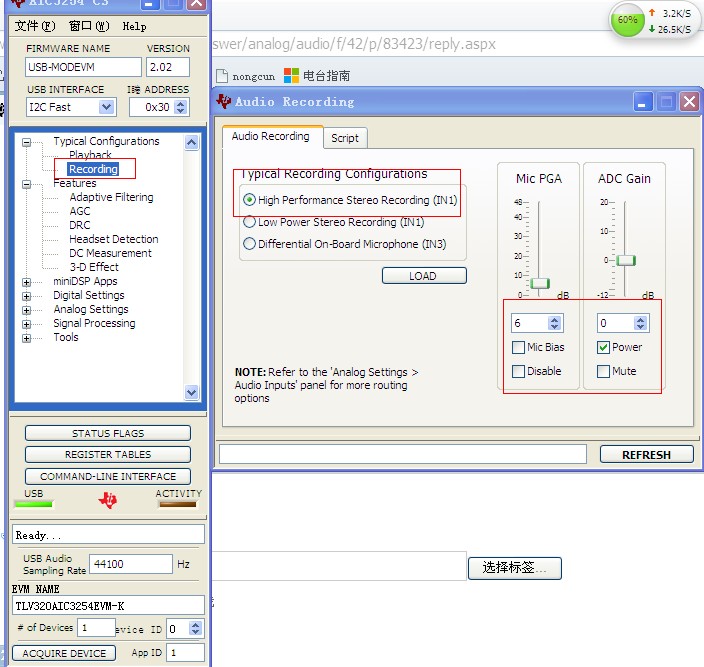Select AGC tree item

[80, 211]
